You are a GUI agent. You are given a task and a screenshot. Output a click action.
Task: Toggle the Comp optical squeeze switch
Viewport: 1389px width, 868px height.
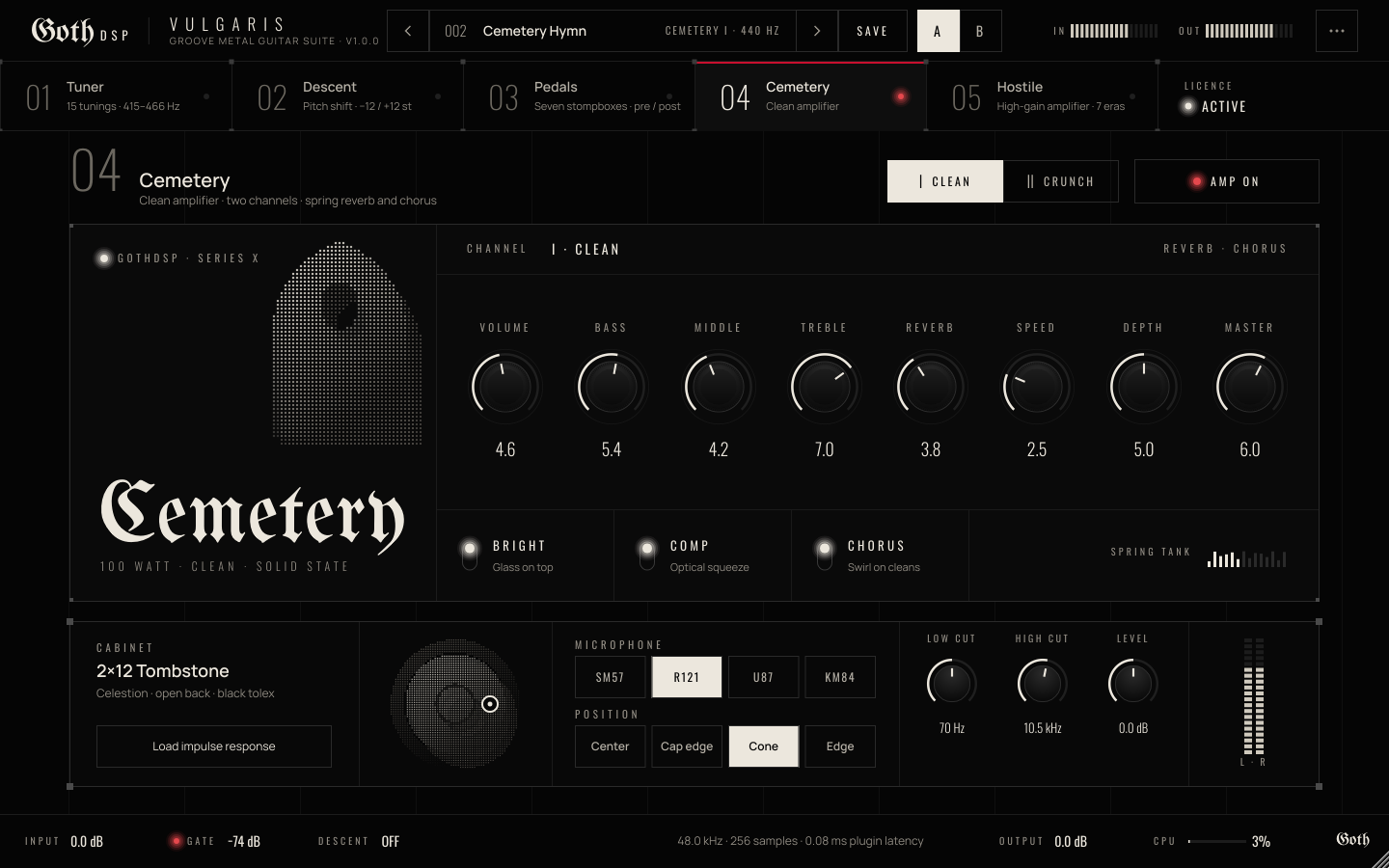[x=647, y=555]
